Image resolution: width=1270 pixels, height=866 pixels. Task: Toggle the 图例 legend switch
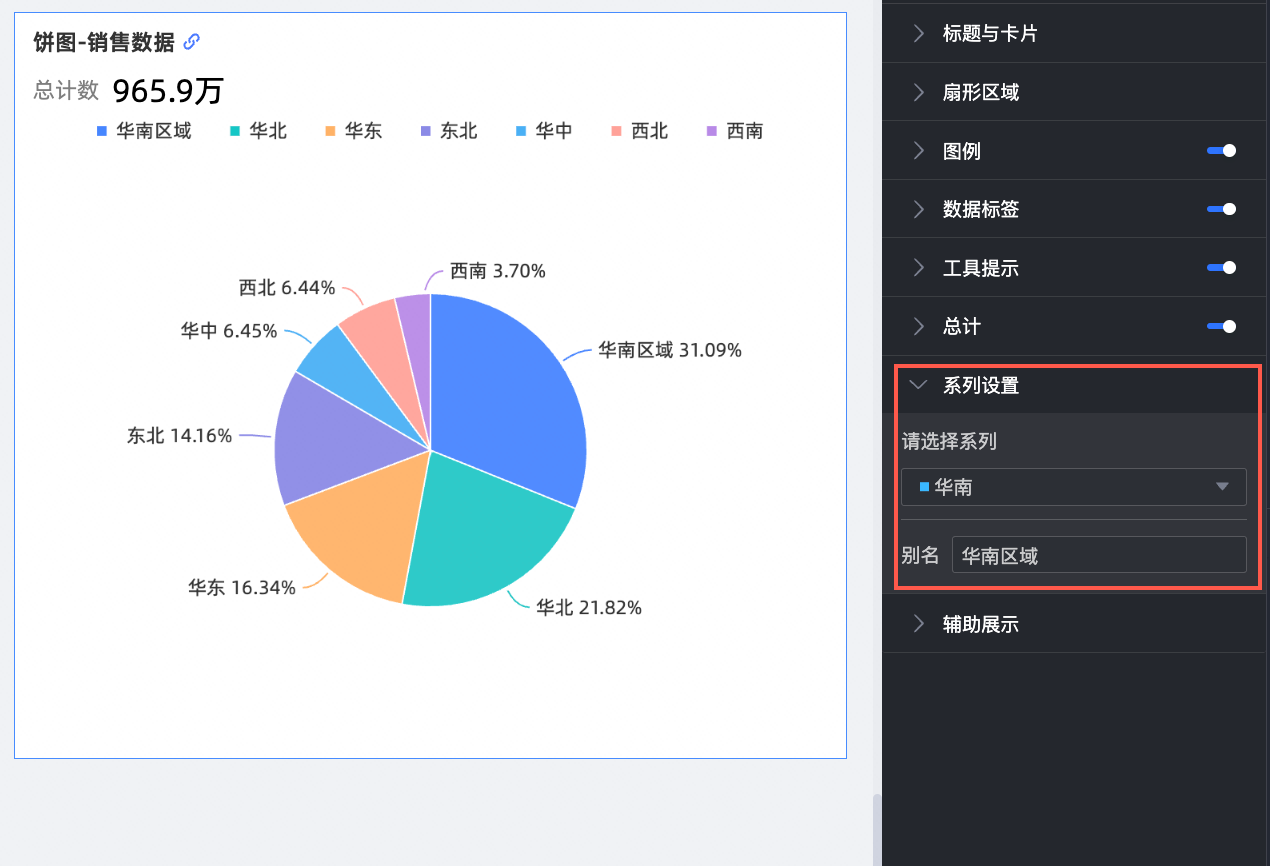tap(1221, 151)
